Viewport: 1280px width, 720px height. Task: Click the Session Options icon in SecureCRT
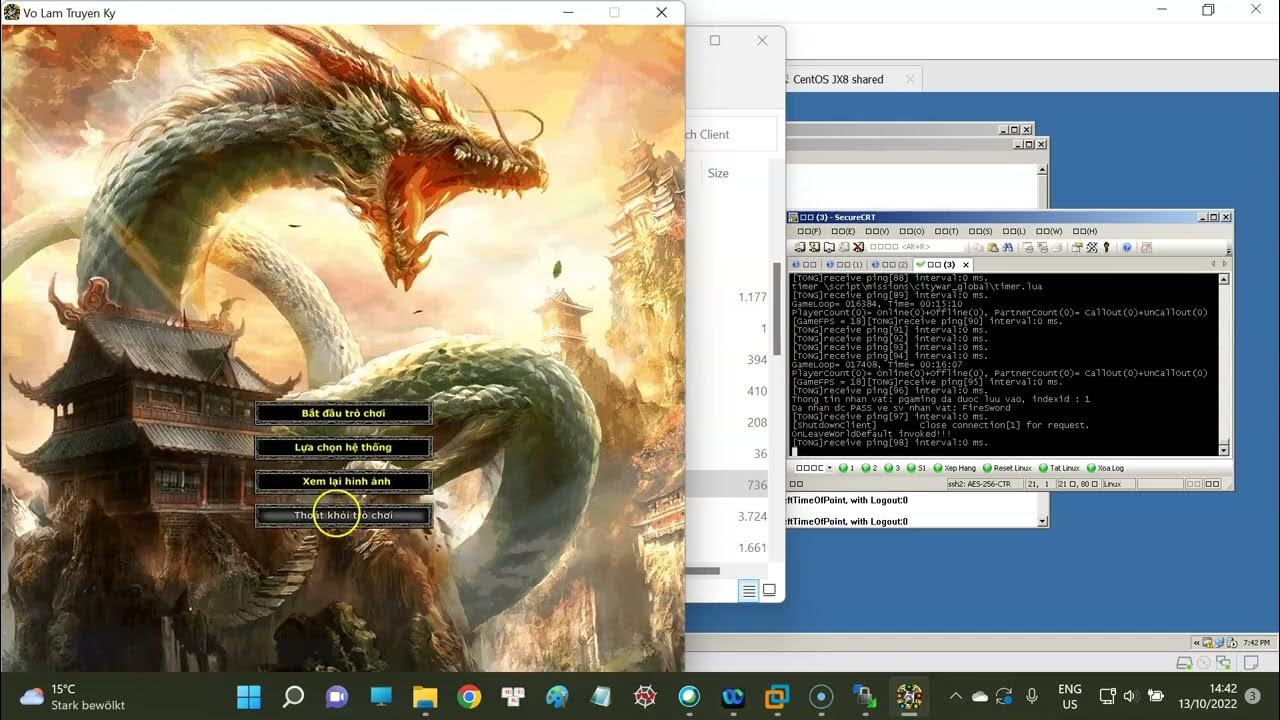pyautogui.click(x=1077, y=247)
